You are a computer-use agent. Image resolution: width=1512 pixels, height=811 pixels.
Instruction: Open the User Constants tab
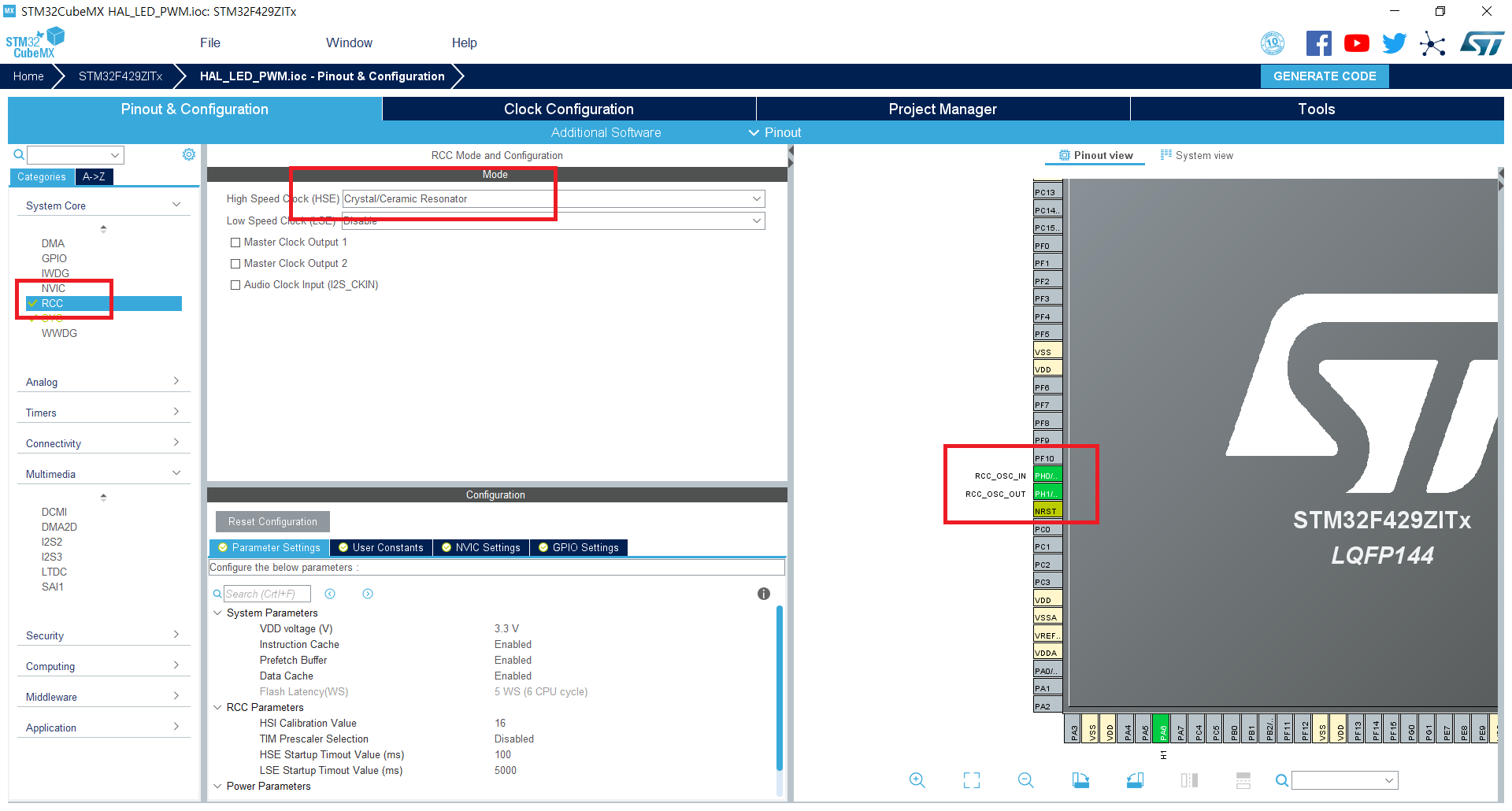point(381,547)
